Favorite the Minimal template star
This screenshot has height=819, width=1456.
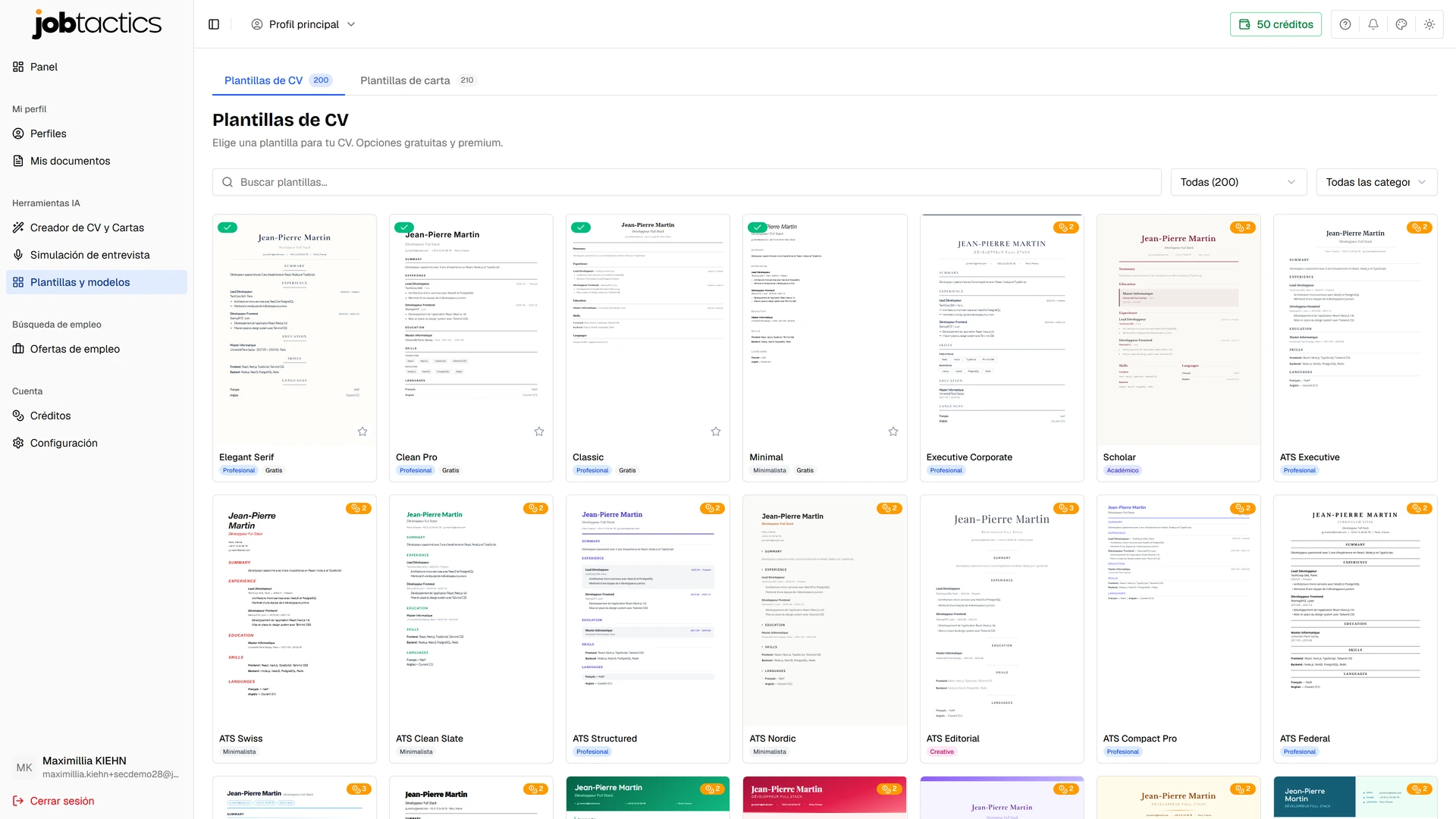point(893,431)
